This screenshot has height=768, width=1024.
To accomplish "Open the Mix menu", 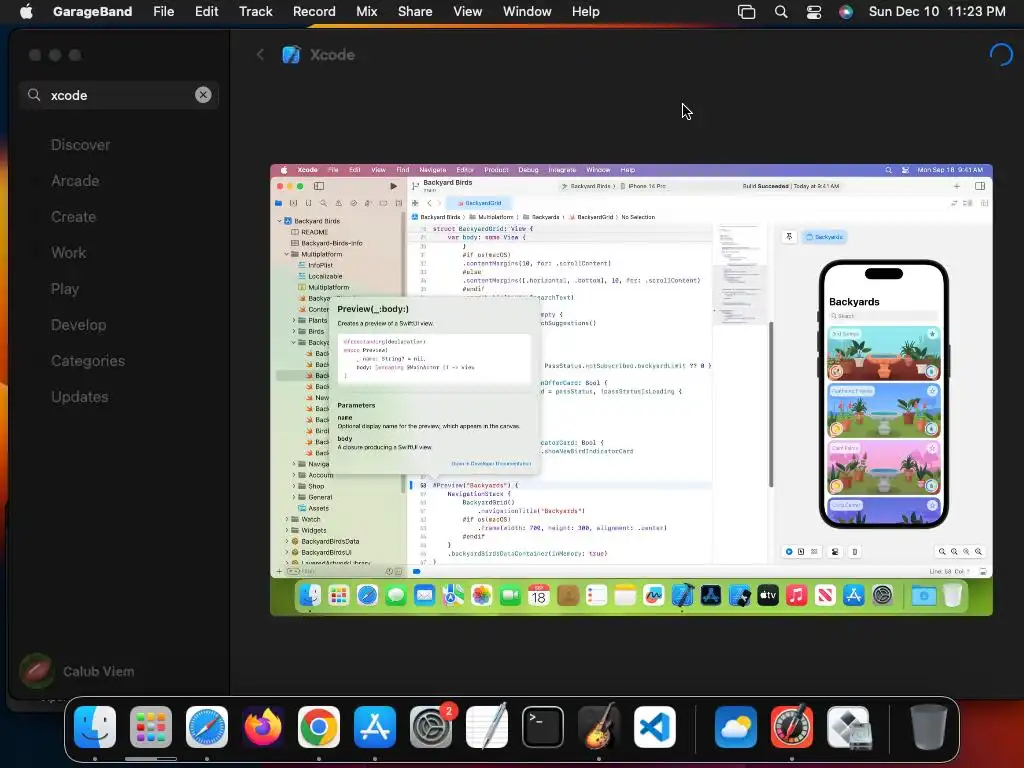I will click(x=366, y=12).
